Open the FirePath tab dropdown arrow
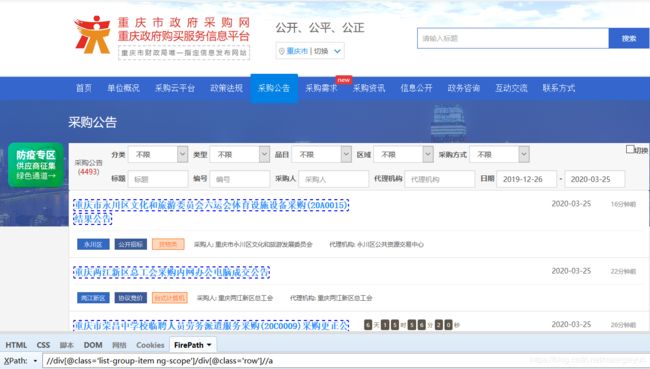This screenshot has width=650, height=369. (x=209, y=345)
